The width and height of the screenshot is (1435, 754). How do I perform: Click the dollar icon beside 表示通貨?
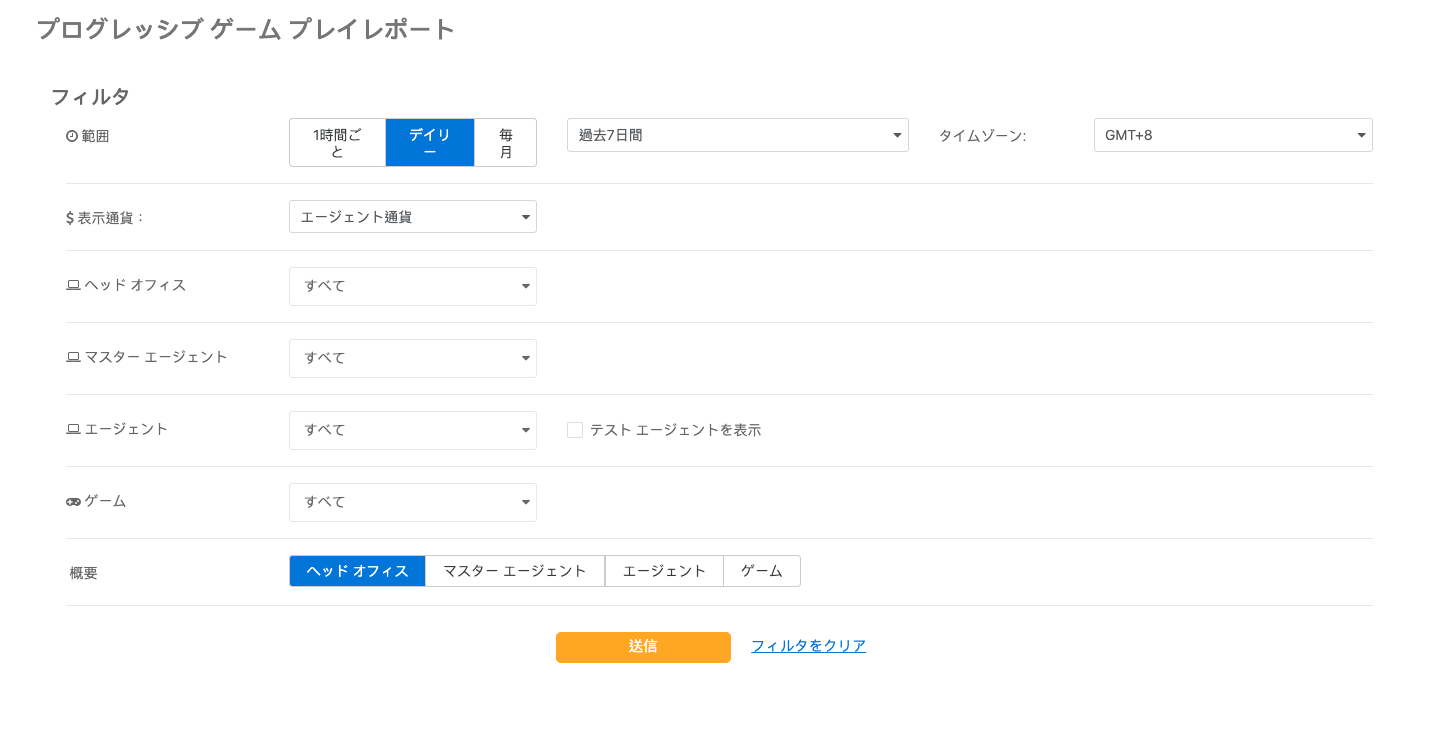coord(70,217)
